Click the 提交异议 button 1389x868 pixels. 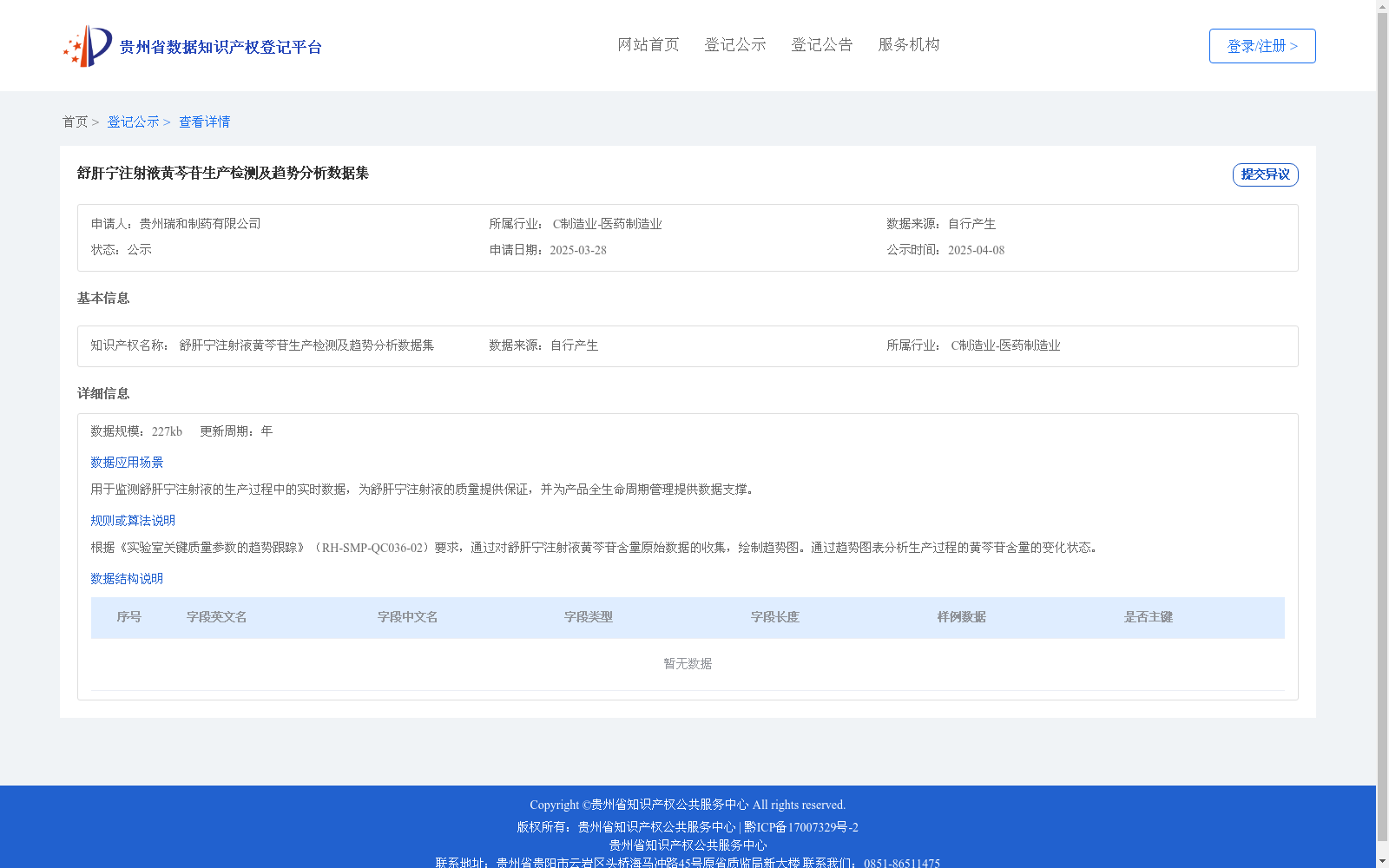(1266, 174)
